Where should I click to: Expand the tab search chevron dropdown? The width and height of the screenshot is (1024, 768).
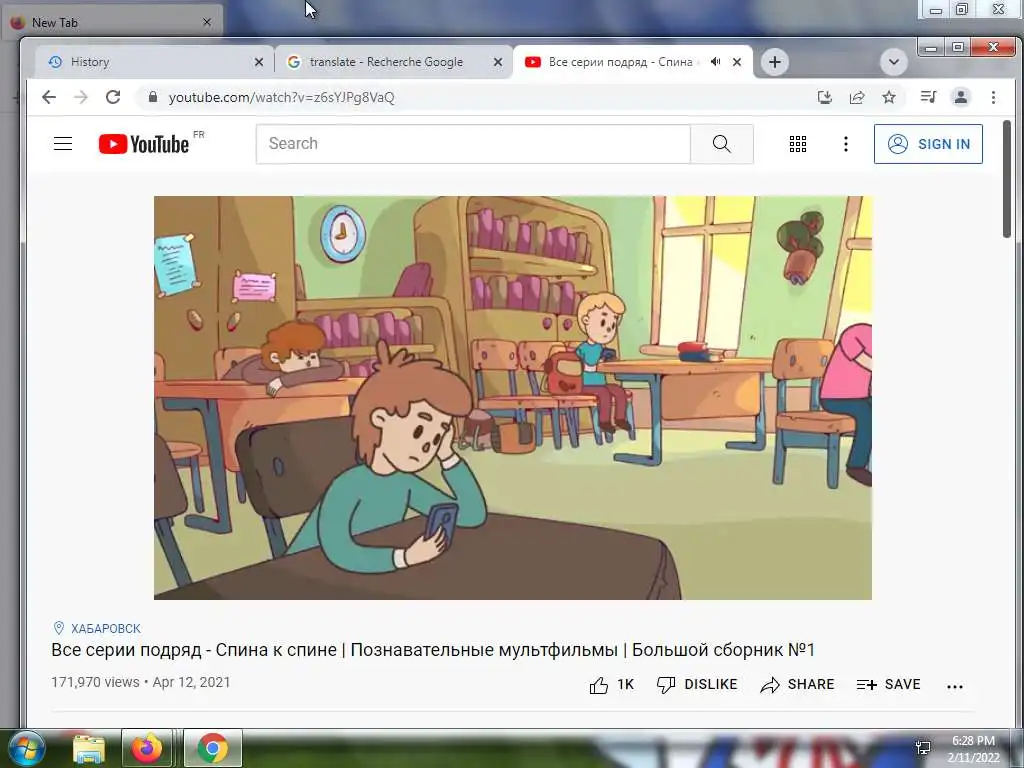[893, 62]
